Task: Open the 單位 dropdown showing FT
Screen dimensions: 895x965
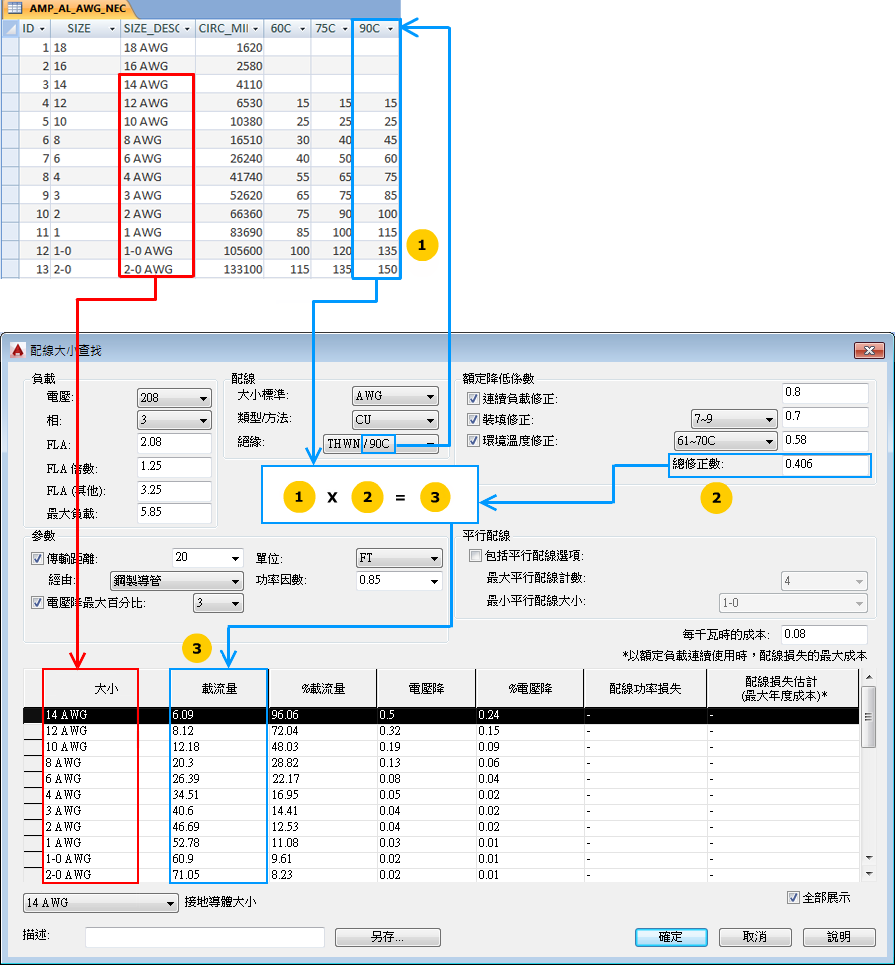Action: pyautogui.click(x=399, y=558)
